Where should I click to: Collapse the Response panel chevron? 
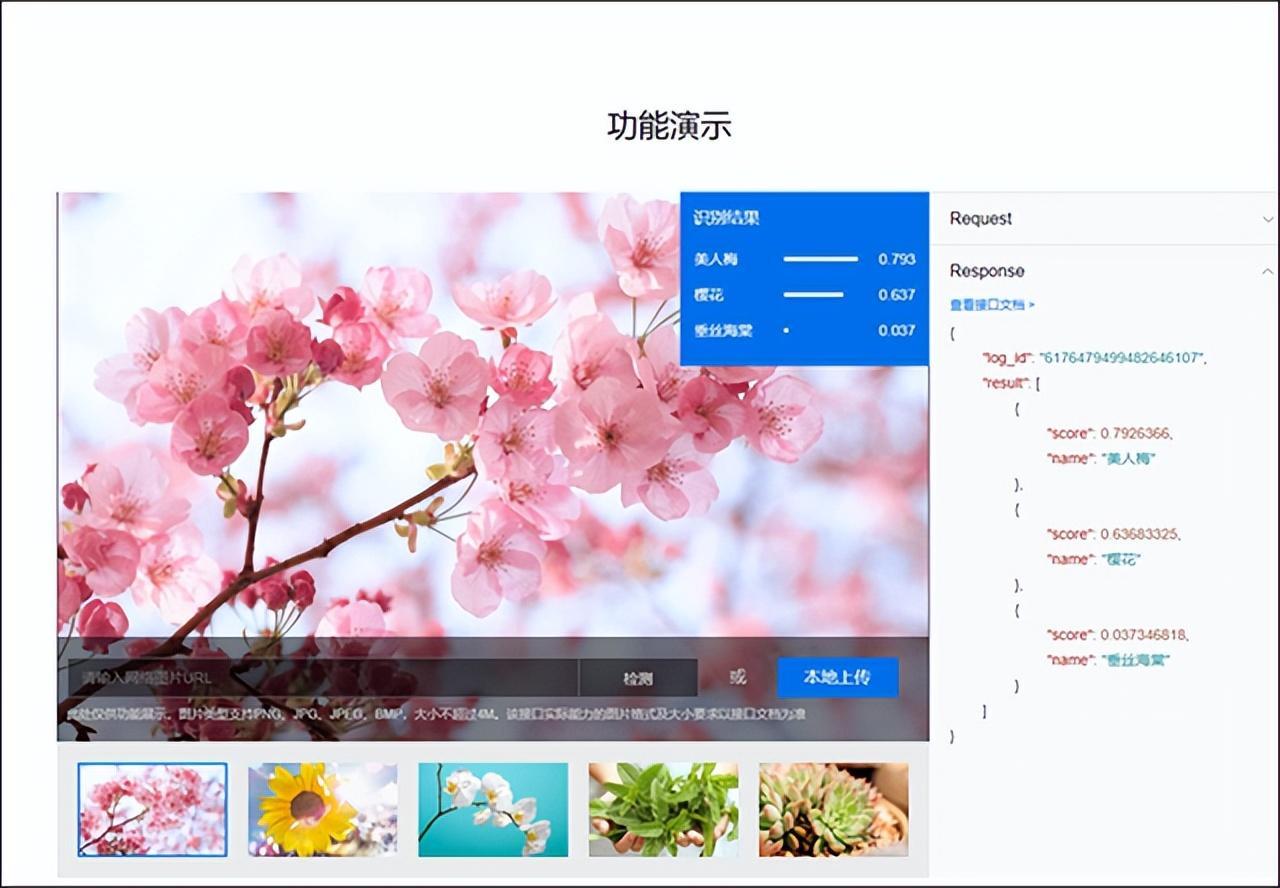[1267, 271]
